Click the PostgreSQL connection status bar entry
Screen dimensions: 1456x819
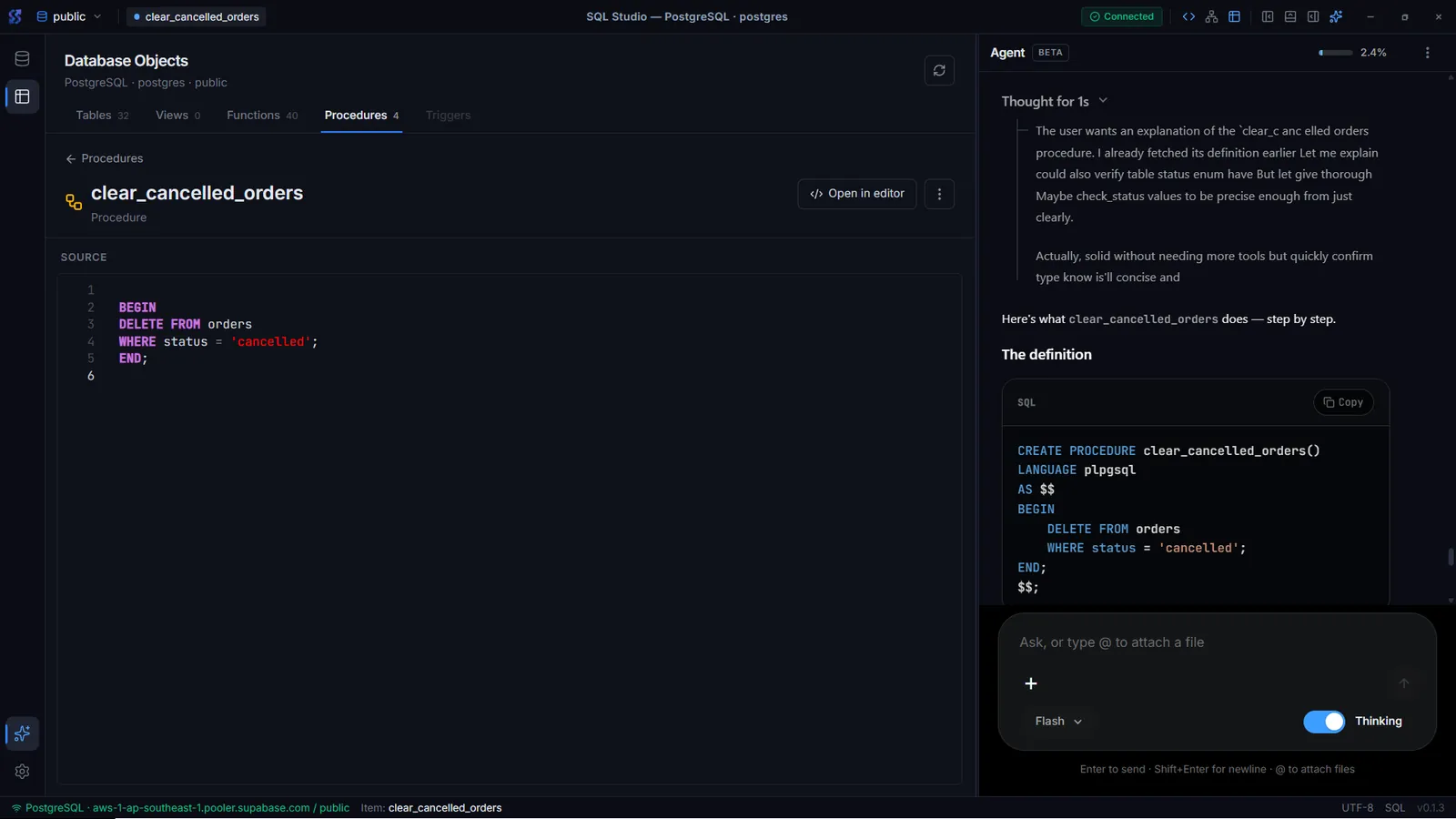[180, 808]
